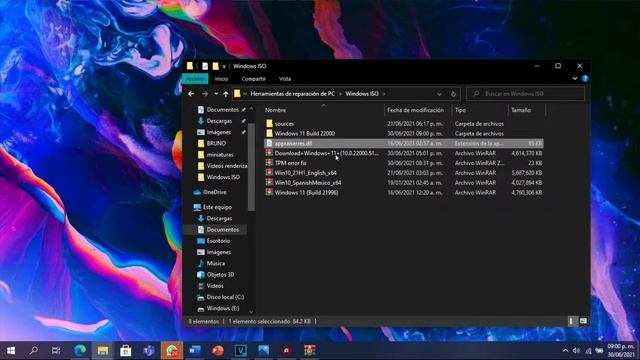Open Documentos in Quick access
The height and width of the screenshot is (360, 640).
(222, 110)
